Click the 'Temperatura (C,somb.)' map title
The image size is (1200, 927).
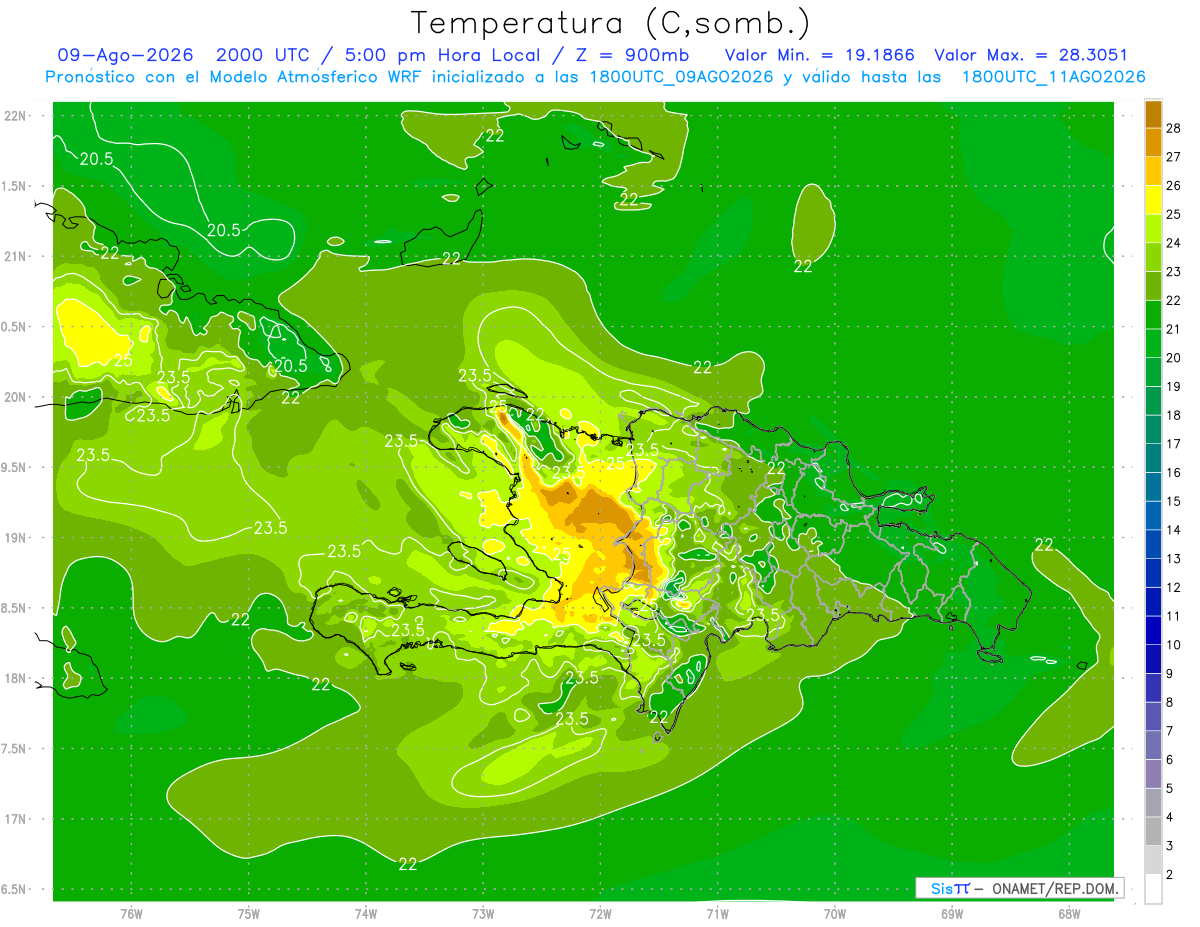point(610,23)
